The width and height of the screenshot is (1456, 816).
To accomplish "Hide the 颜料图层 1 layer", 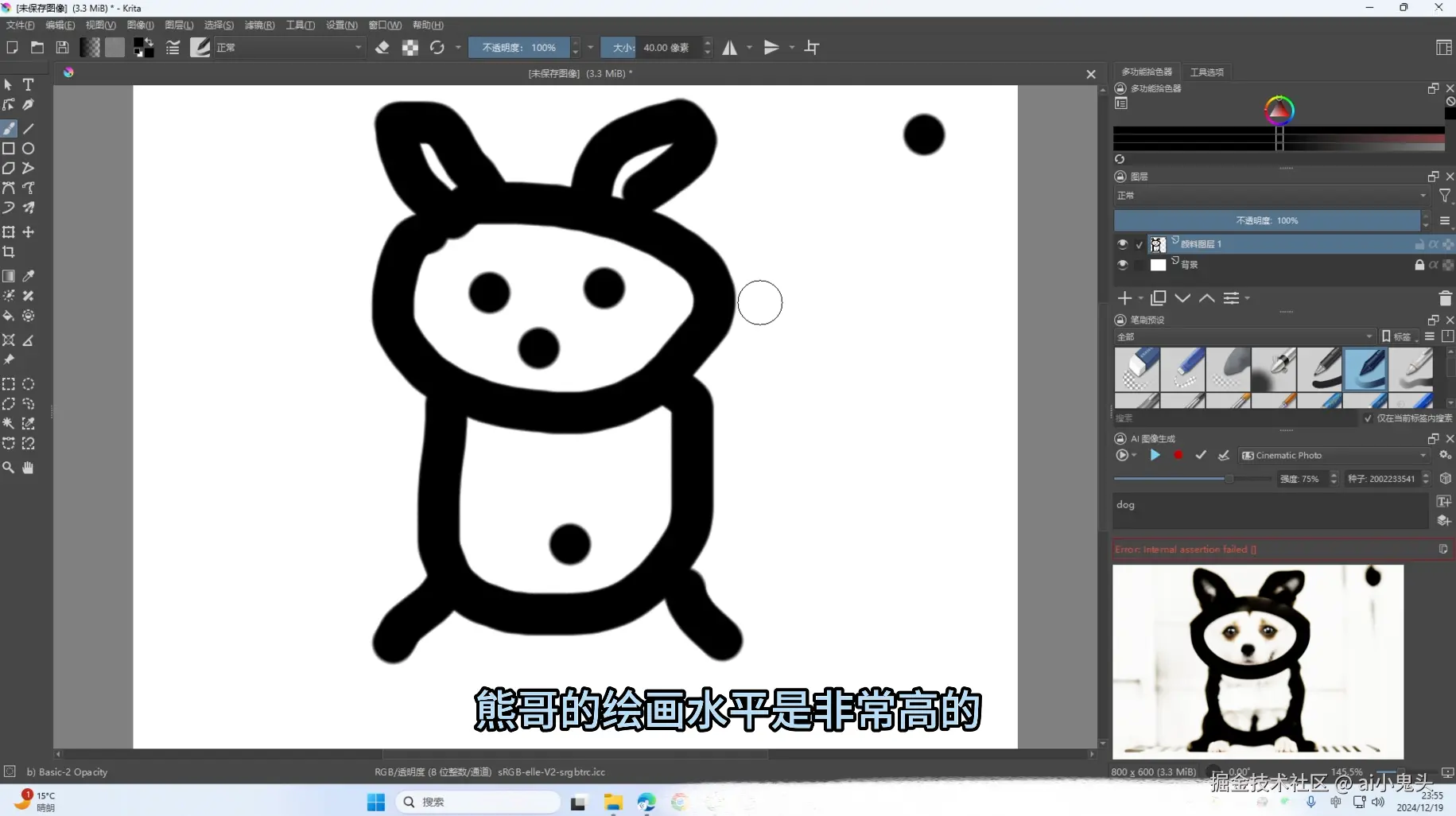I will pos(1122,244).
